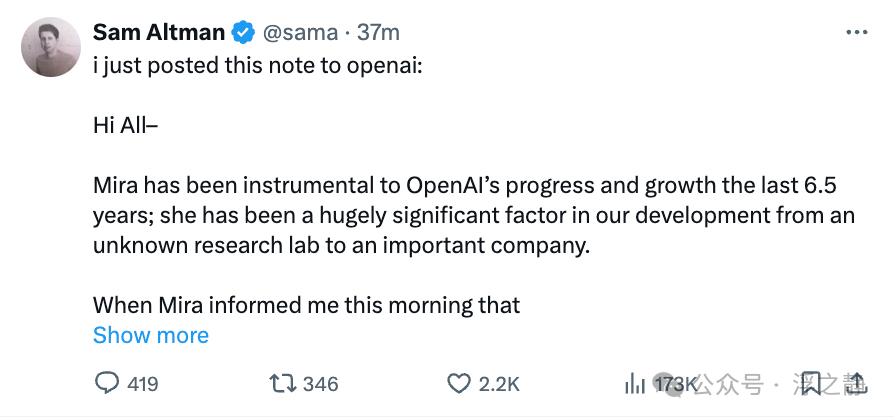Viewport: 894px width, 420px height.
Task: Click the 'Hi All–' greeting line
Action: [x=126, y=126]
